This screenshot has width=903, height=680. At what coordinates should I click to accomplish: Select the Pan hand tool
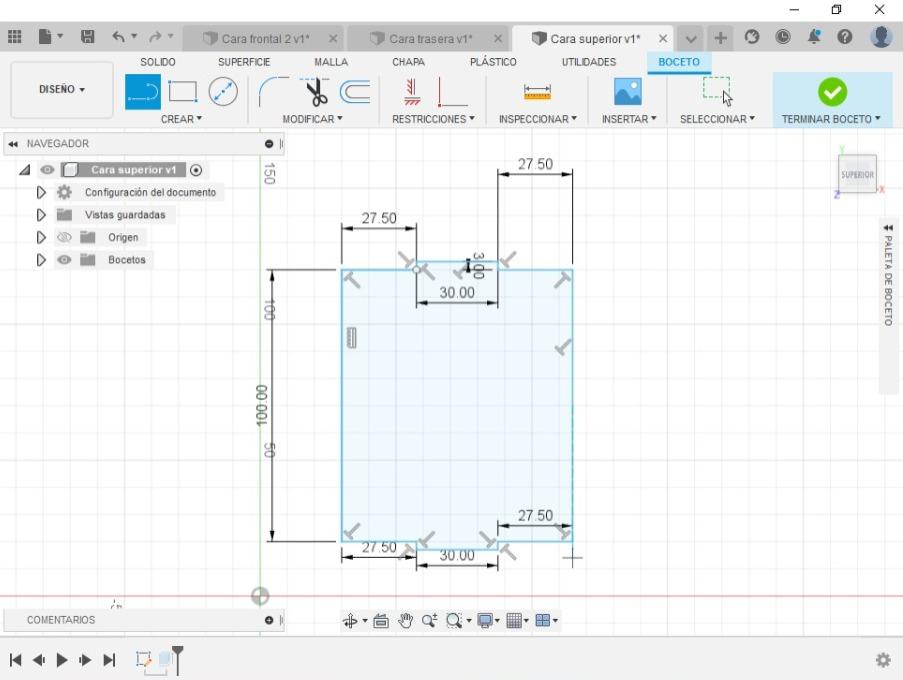(405, 621)
